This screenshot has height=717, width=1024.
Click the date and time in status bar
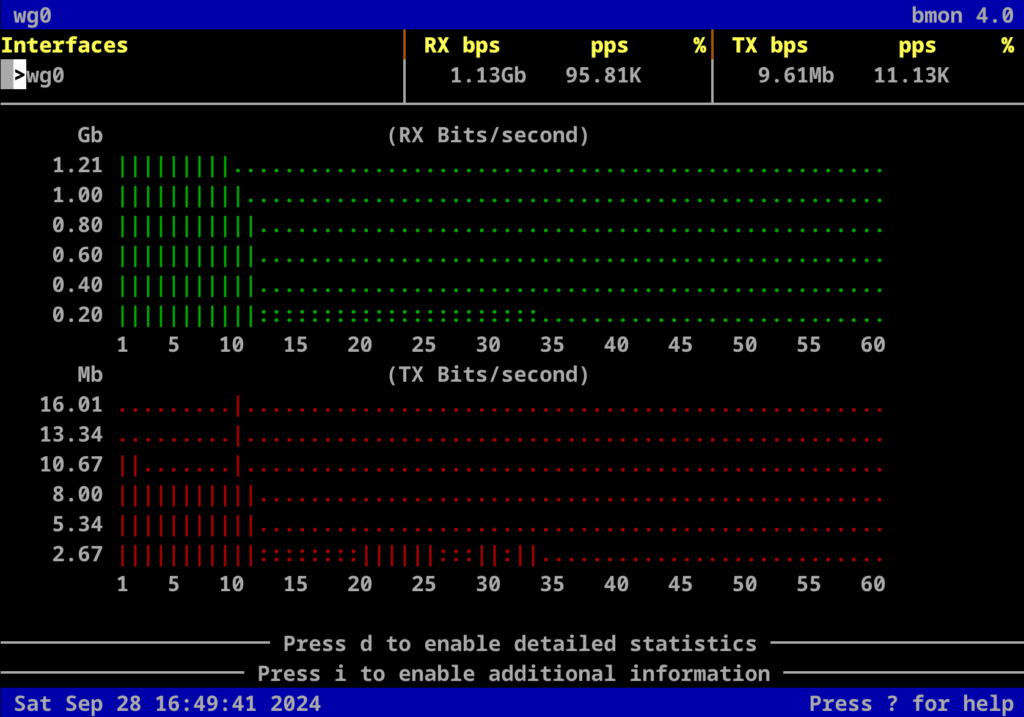pos(168,703)
